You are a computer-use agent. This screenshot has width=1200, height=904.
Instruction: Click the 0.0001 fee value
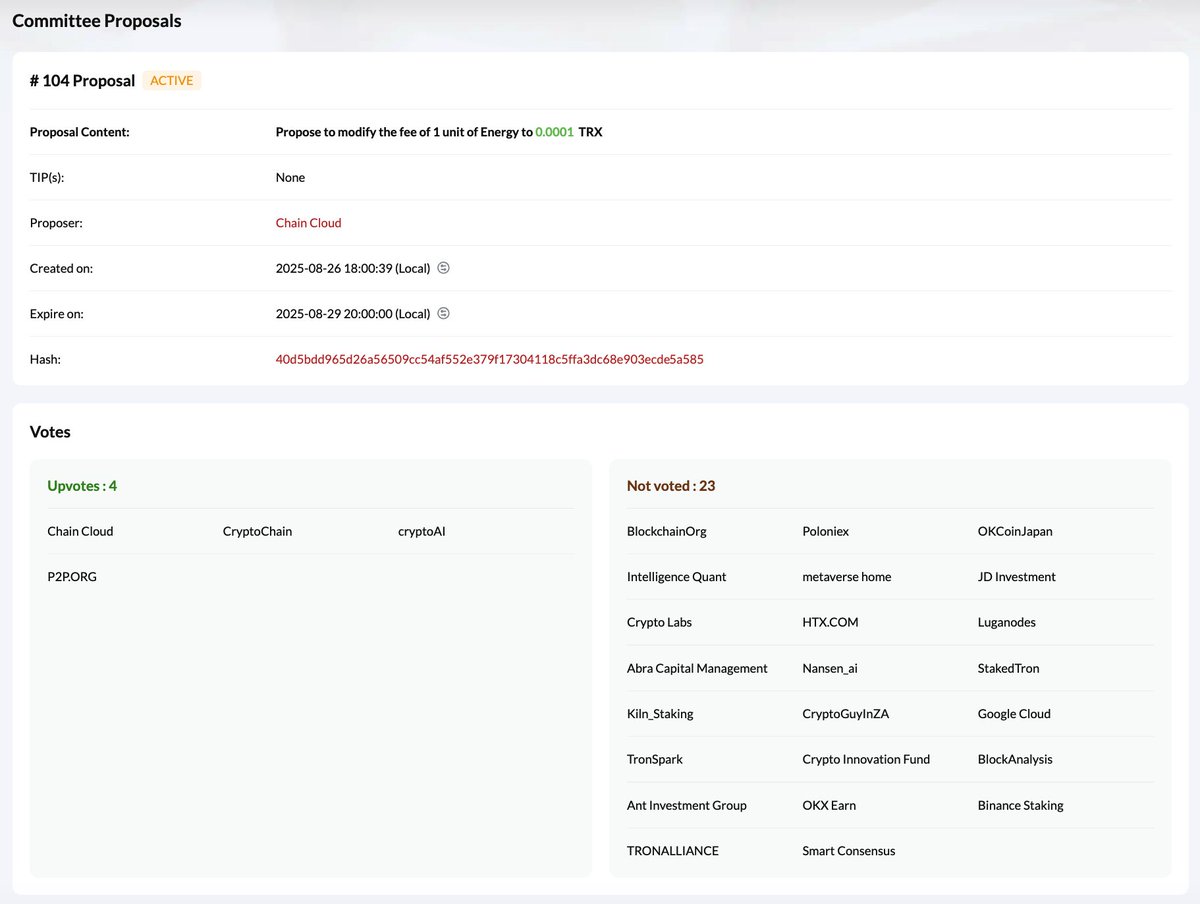[554, 132]
